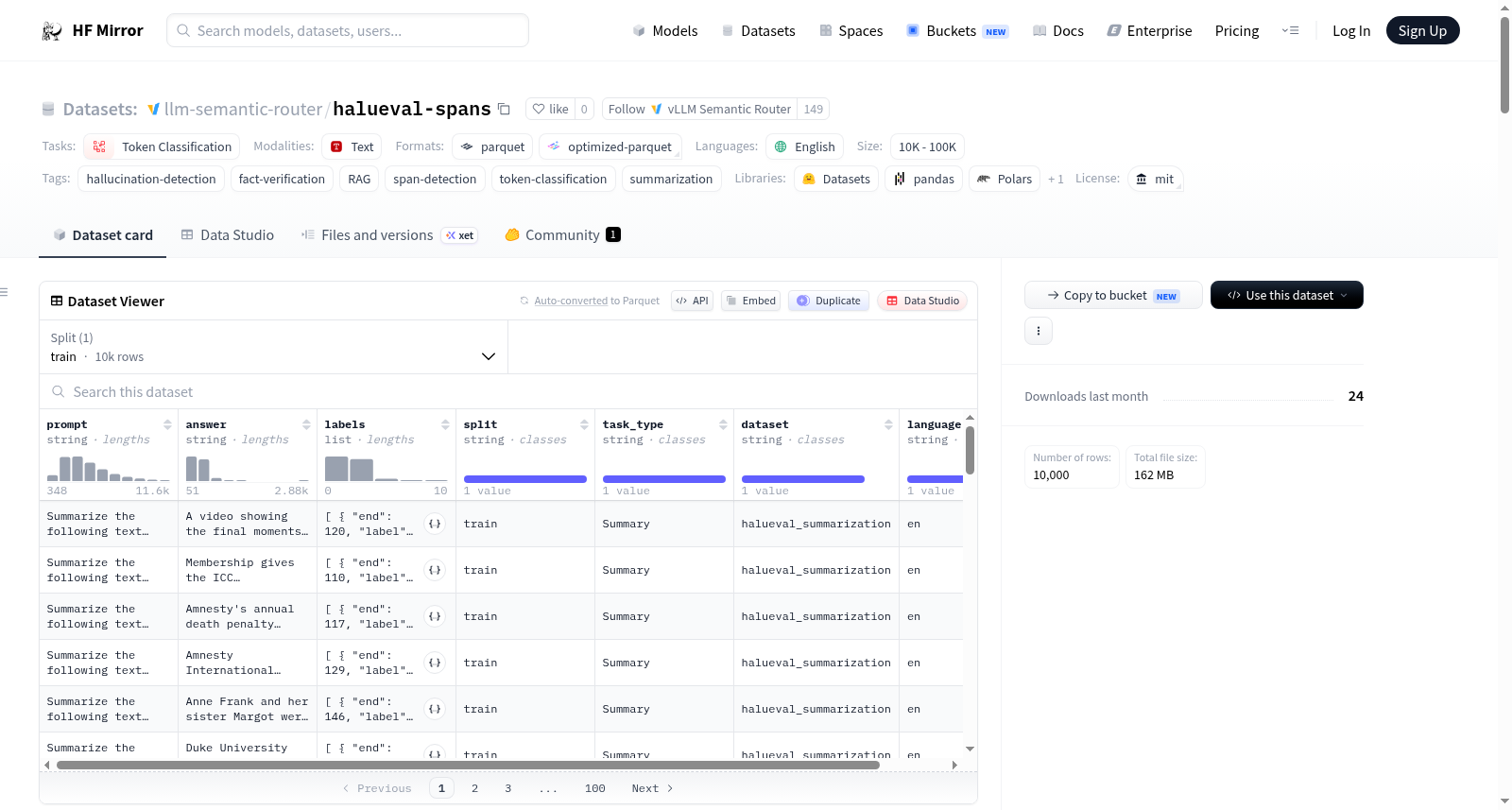Select the Text modality tag
The height and width of the screenshot is (810, 1512).
pyautogui.click(x=352, y=146)
